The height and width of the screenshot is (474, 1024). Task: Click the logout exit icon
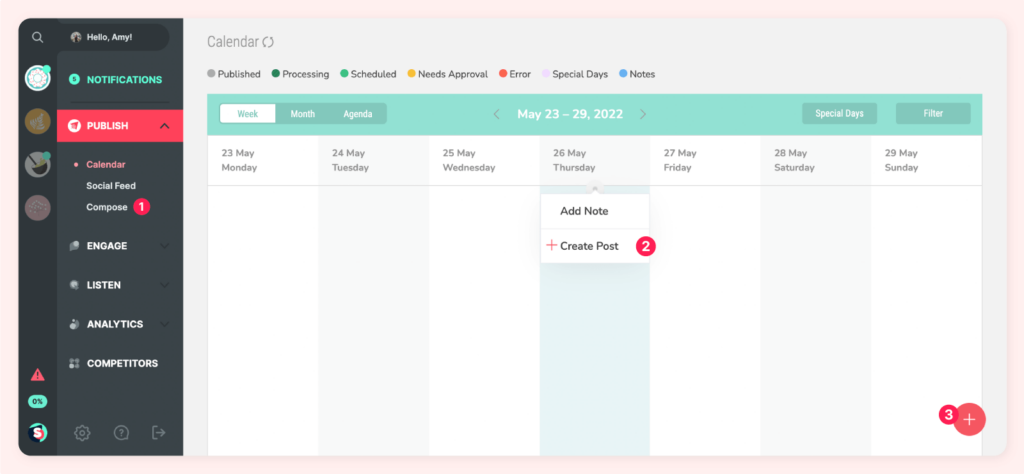(159, 432)
